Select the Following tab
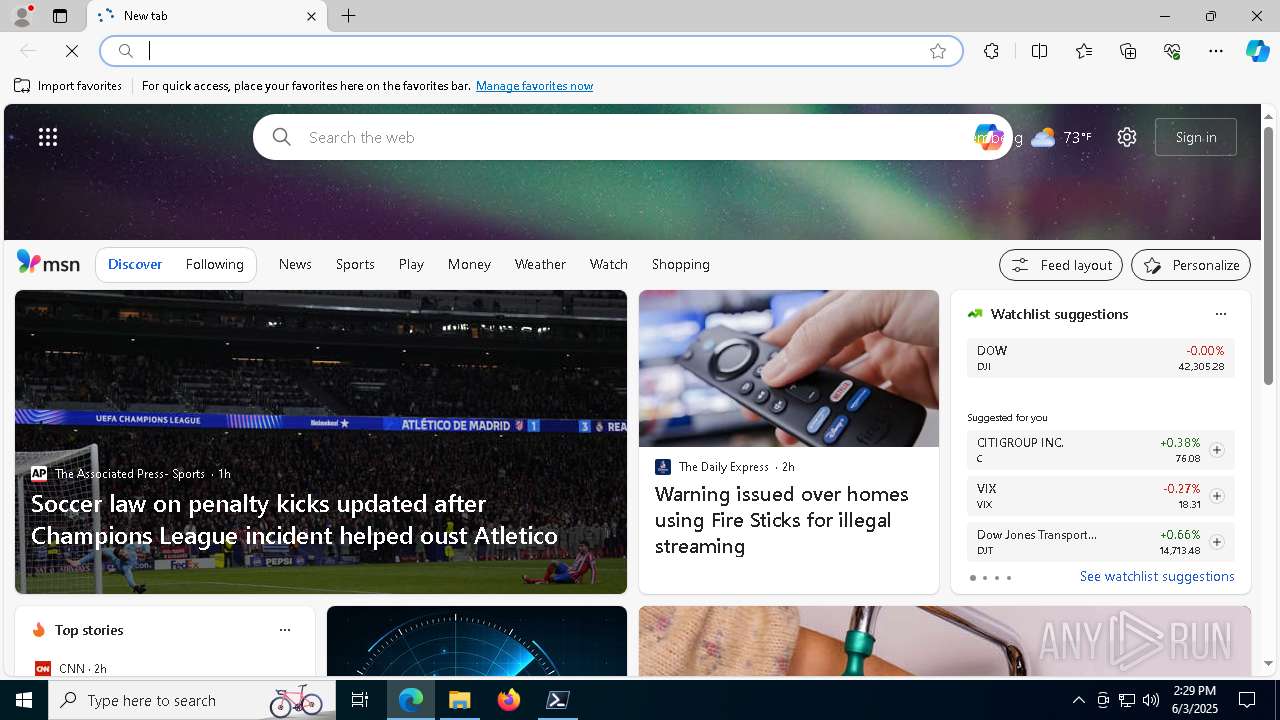Image resolution: width=1280 pixels, height=720 pixels. [x=214, y=264]
